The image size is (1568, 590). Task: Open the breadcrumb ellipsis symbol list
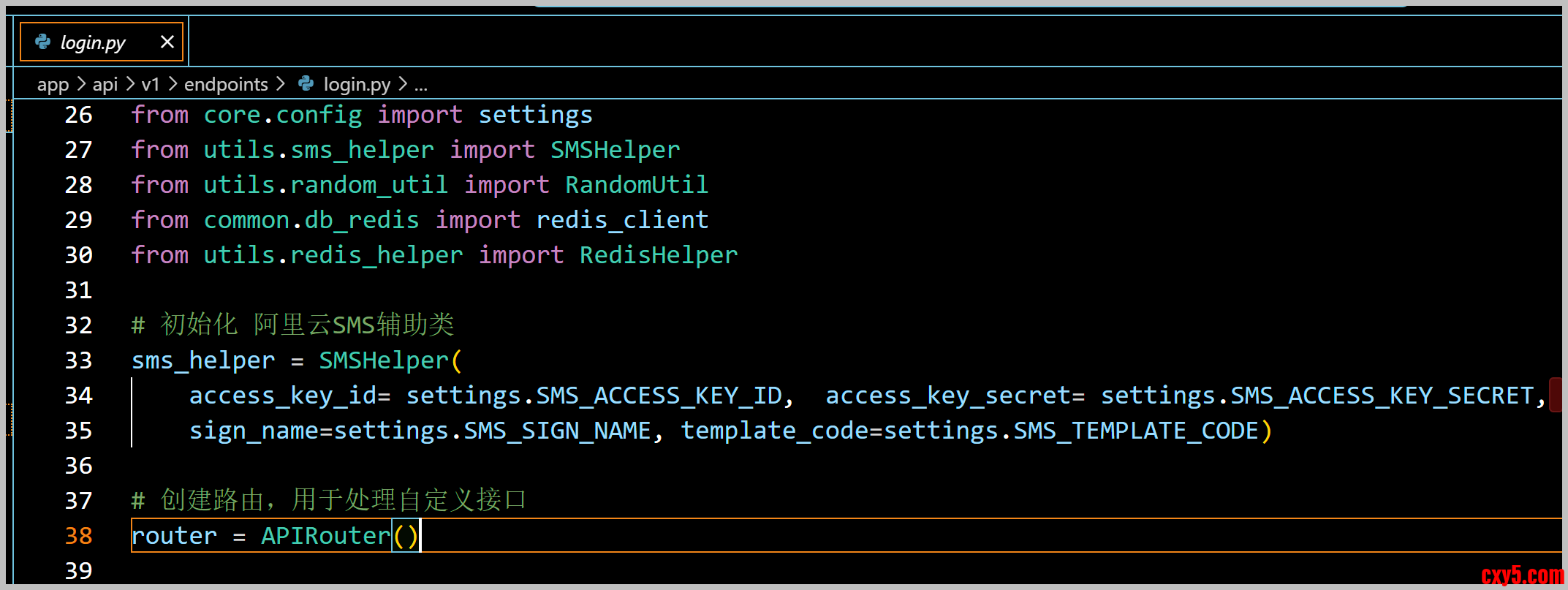tap(421, 85)
